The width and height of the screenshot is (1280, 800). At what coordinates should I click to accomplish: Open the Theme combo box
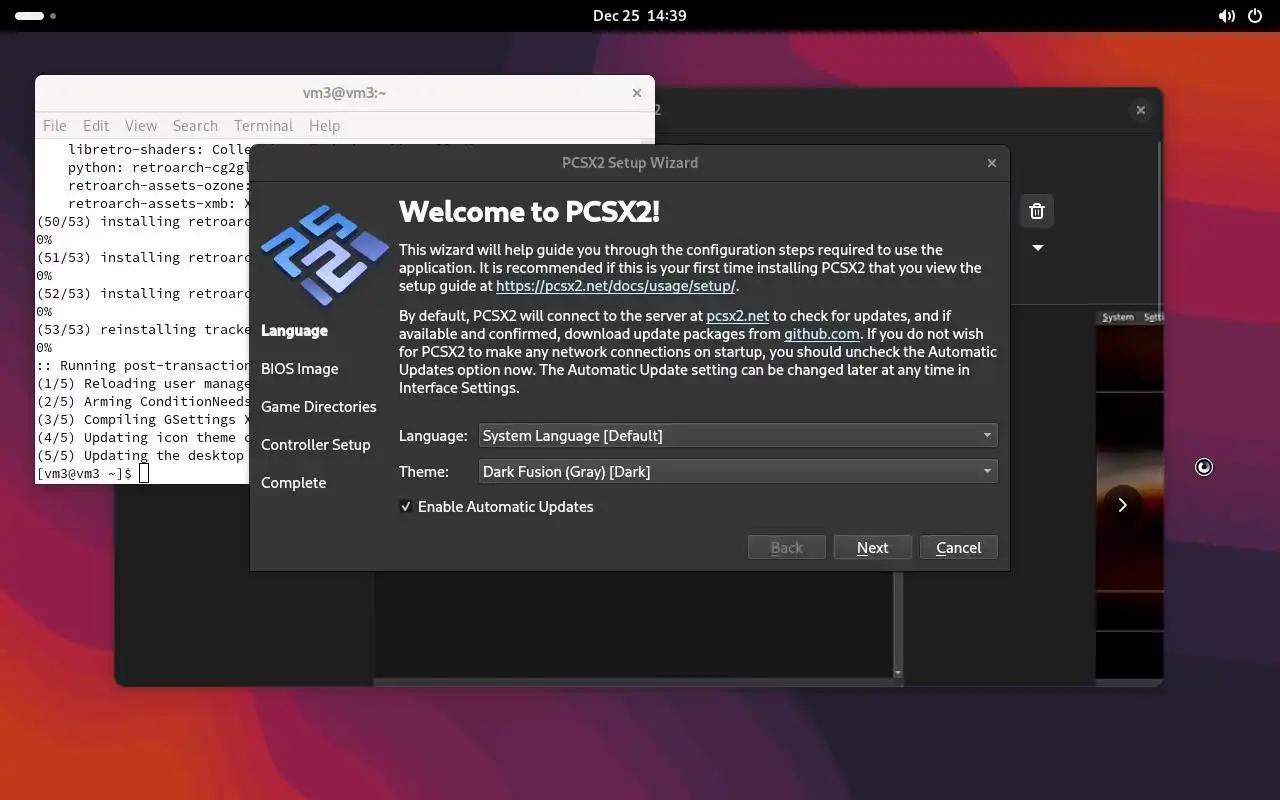738,472
